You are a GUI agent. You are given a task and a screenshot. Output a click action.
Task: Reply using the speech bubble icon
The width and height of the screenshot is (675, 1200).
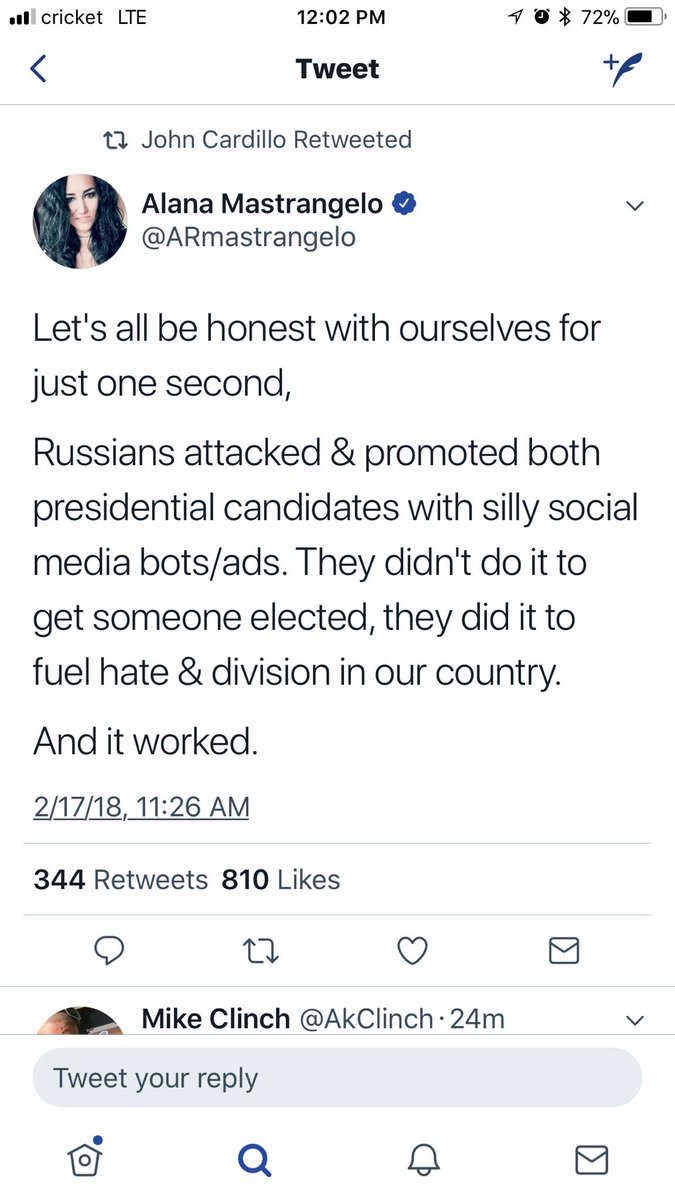click(108, 951)
